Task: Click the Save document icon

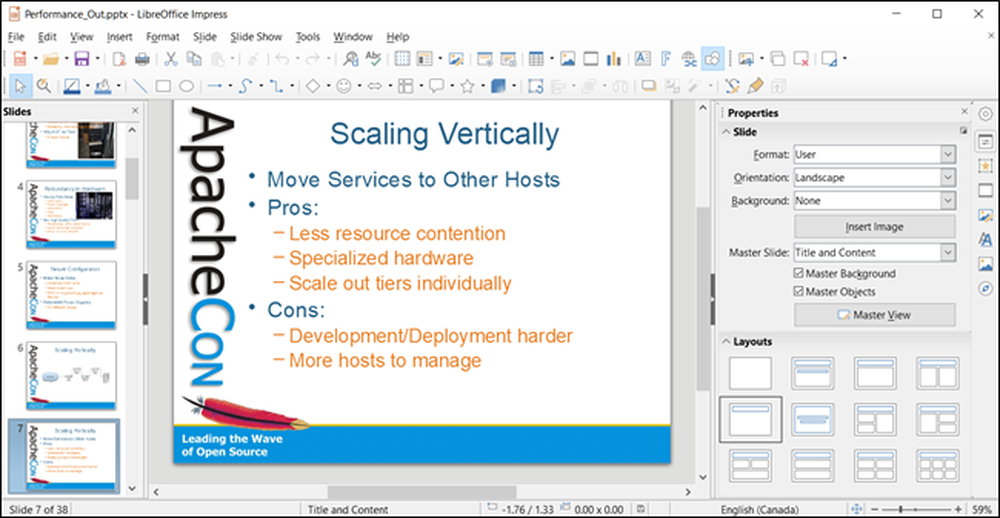Action: (81, 59)
